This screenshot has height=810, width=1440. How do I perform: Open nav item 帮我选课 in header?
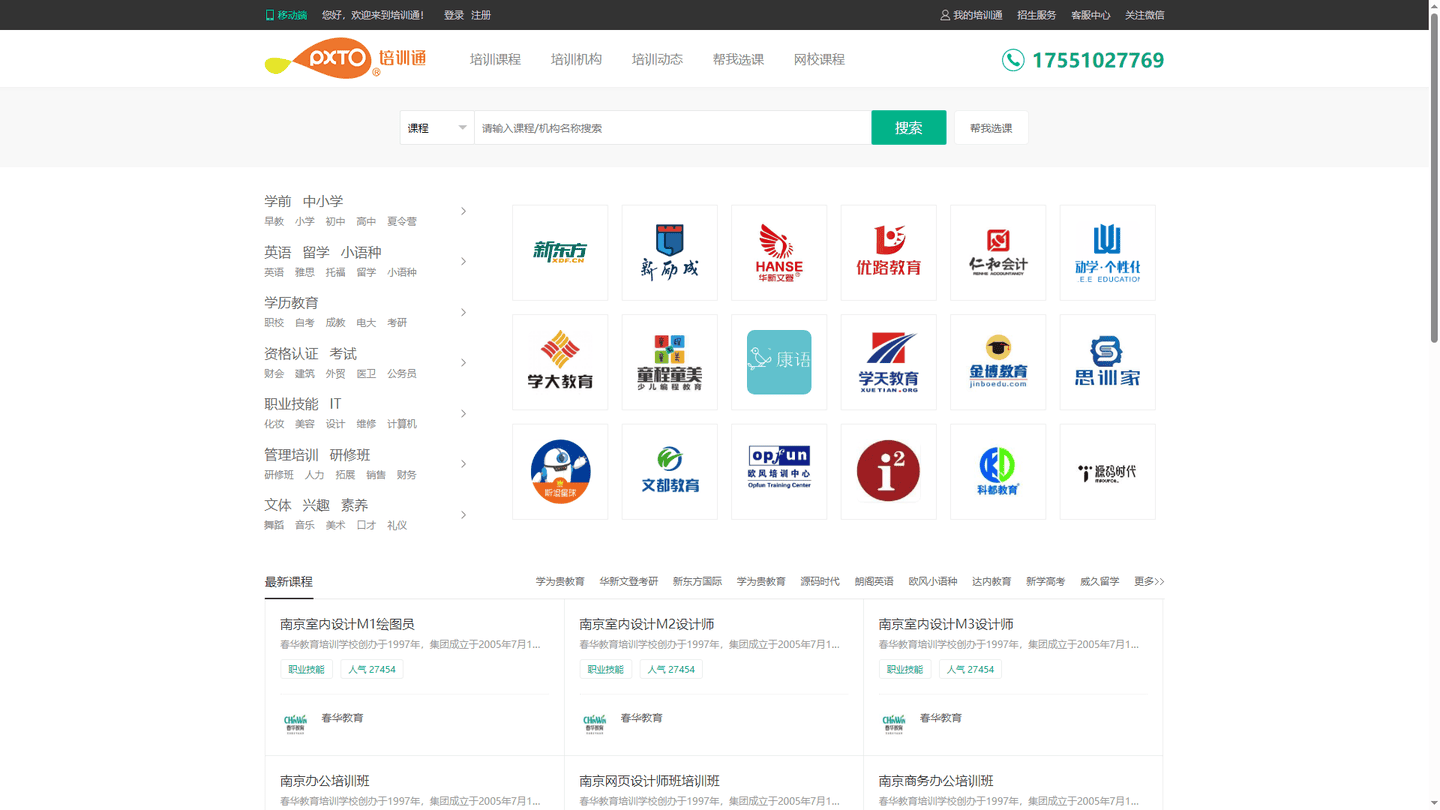pyautogui.click(x=738, y=59)
